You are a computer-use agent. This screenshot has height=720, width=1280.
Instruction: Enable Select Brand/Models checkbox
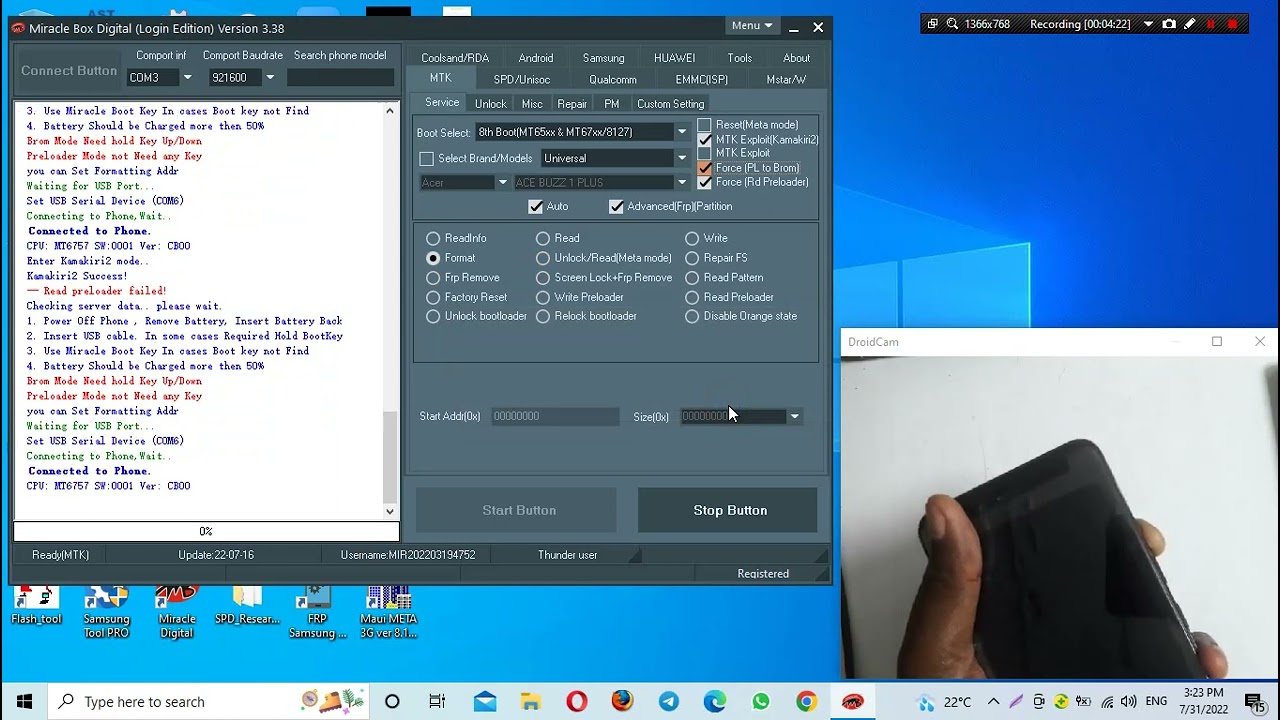coord(427,158)
